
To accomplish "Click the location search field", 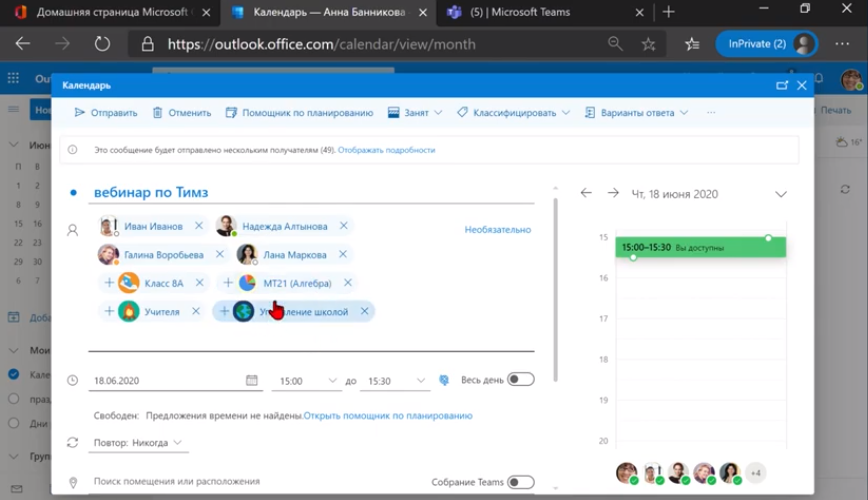I will [255, 481].
